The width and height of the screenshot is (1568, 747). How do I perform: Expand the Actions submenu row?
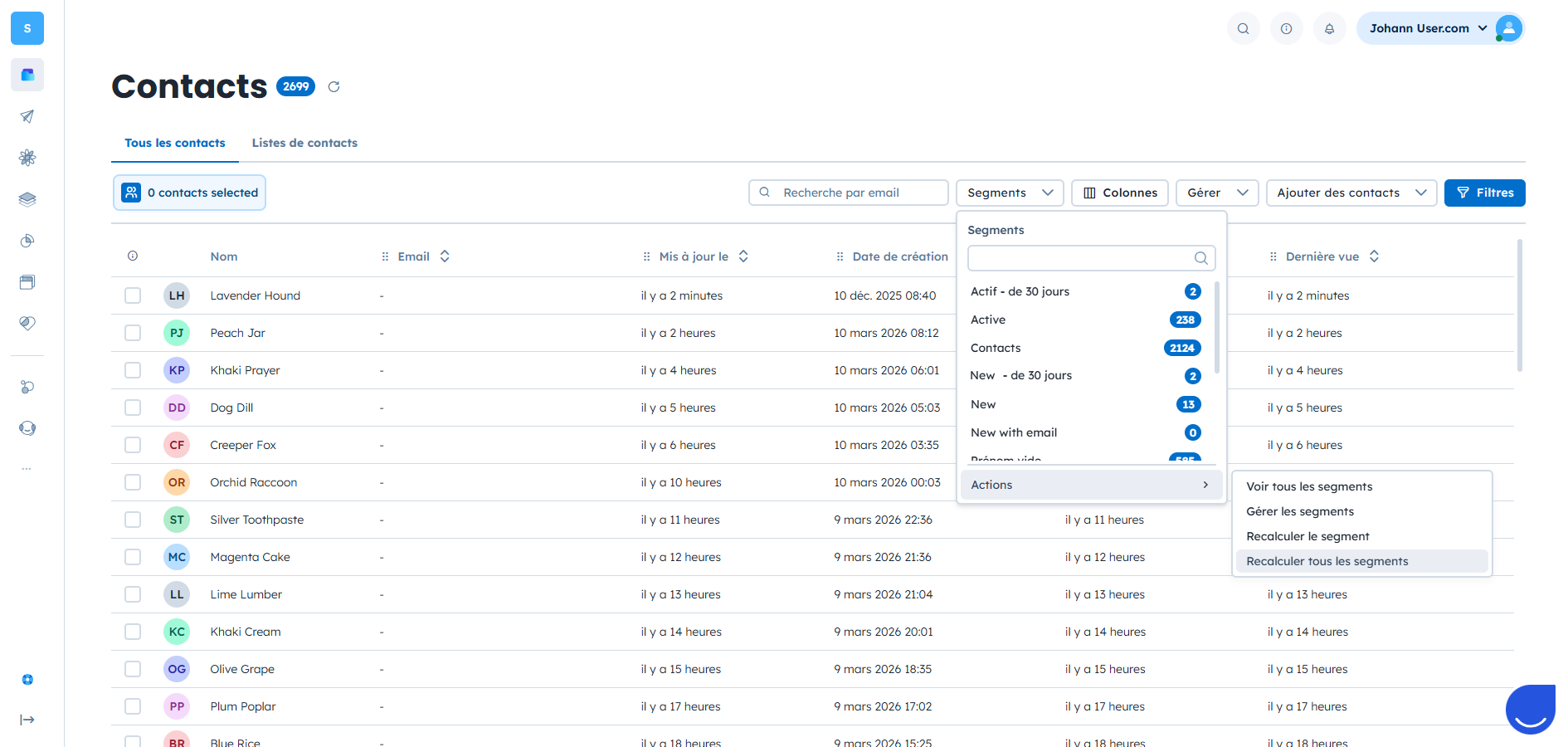pos(1091,485)
